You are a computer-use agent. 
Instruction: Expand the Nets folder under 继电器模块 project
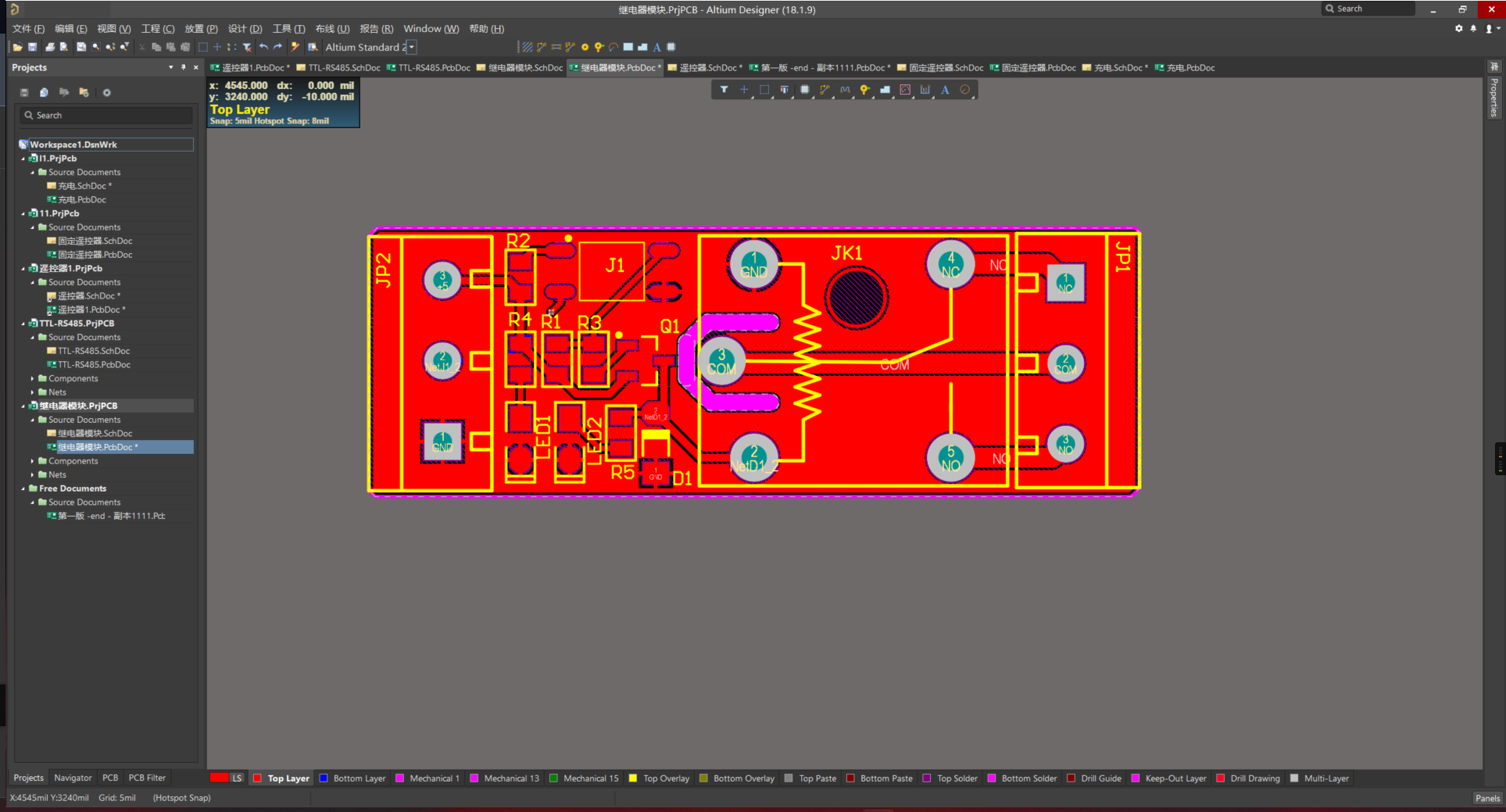[x=32, y=475]
